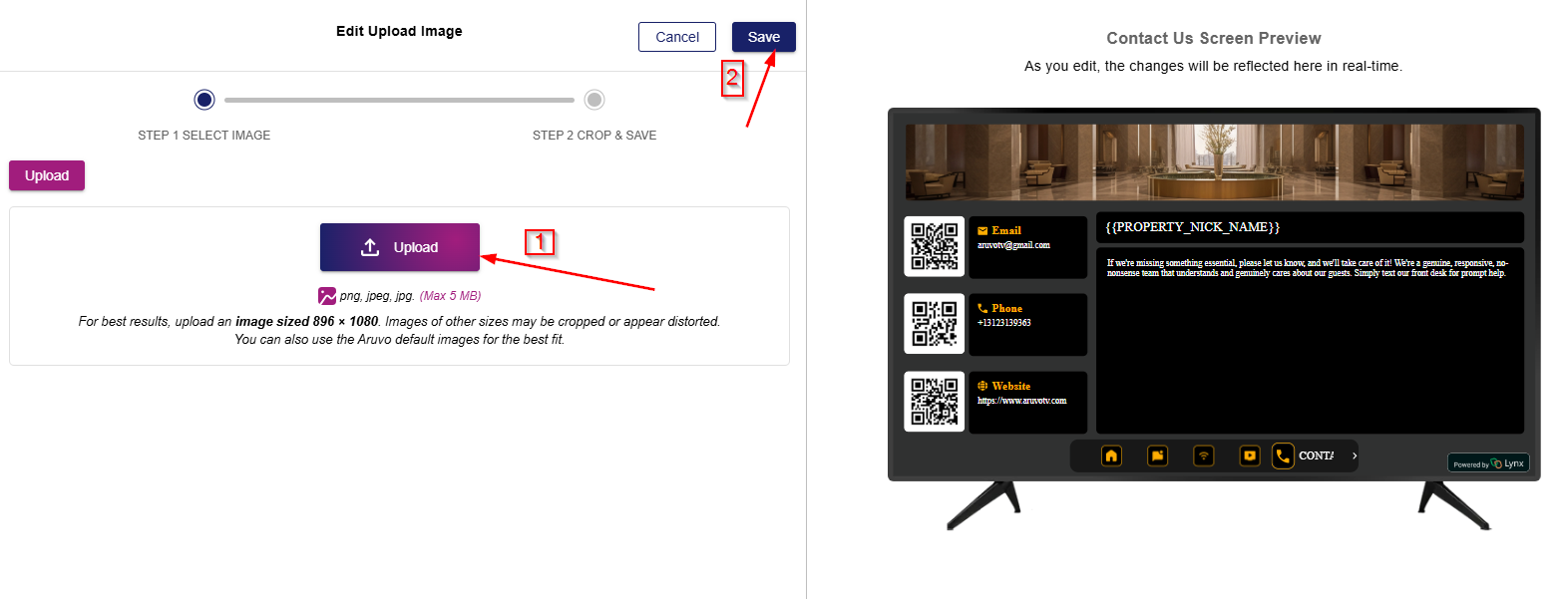Click the video play icon in the TV nav bar
Image resolution: width=1568 pixels, height=599 pixels.
[x=1250, y=455]
